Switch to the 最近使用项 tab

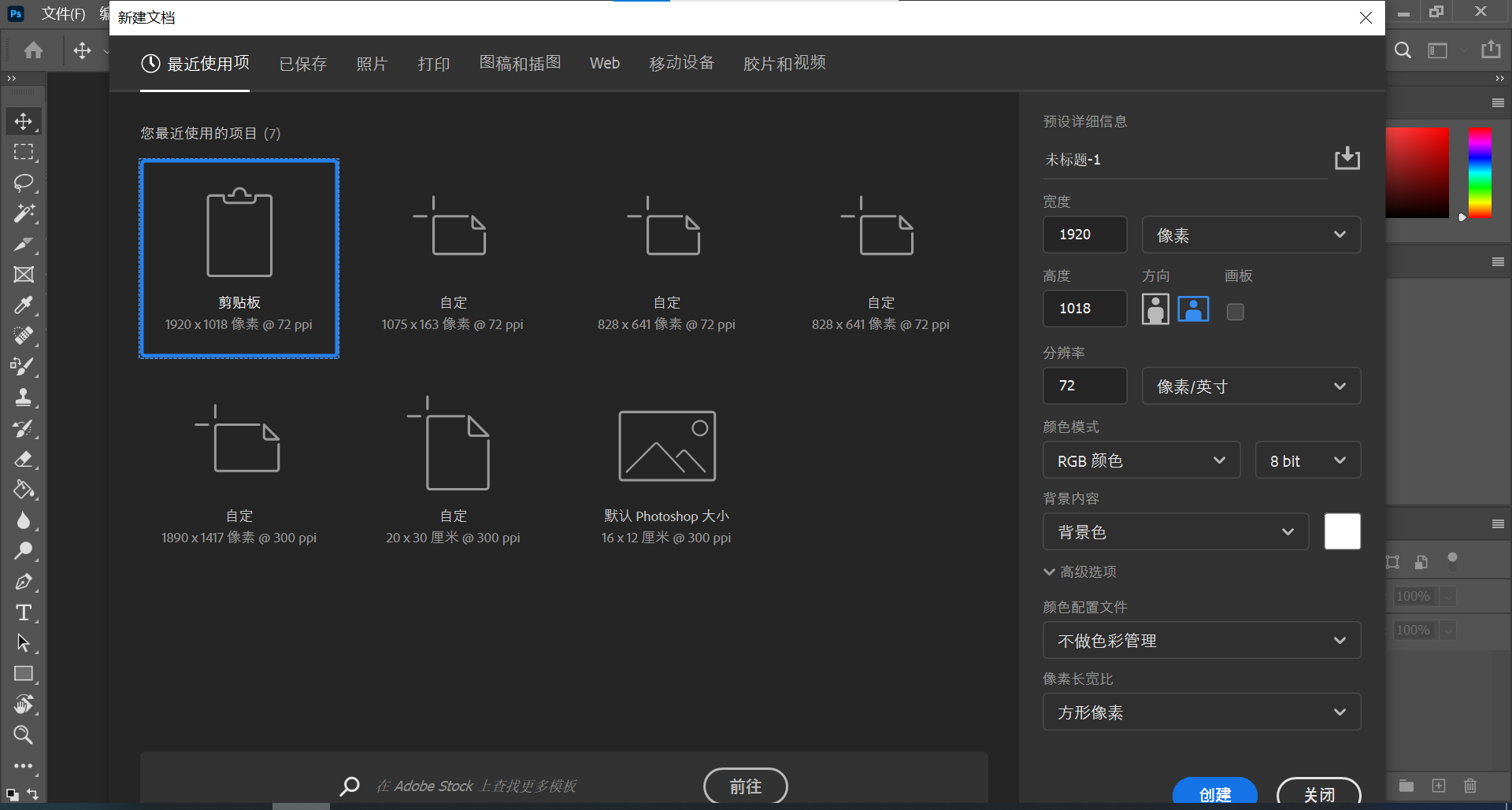tap(195, 63)
